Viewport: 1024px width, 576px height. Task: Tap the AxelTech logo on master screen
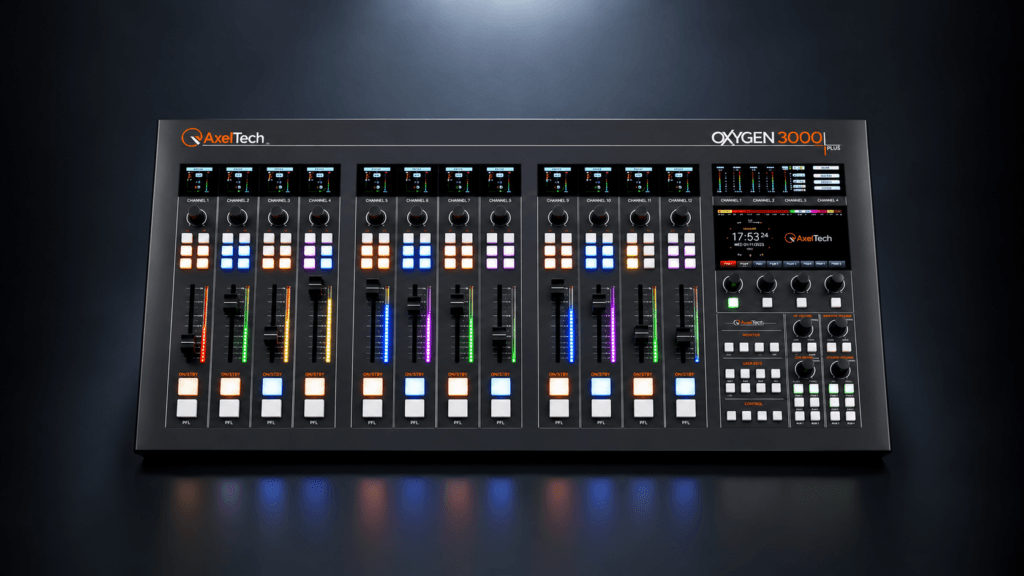pyautogui.click(x=808, y=238)
